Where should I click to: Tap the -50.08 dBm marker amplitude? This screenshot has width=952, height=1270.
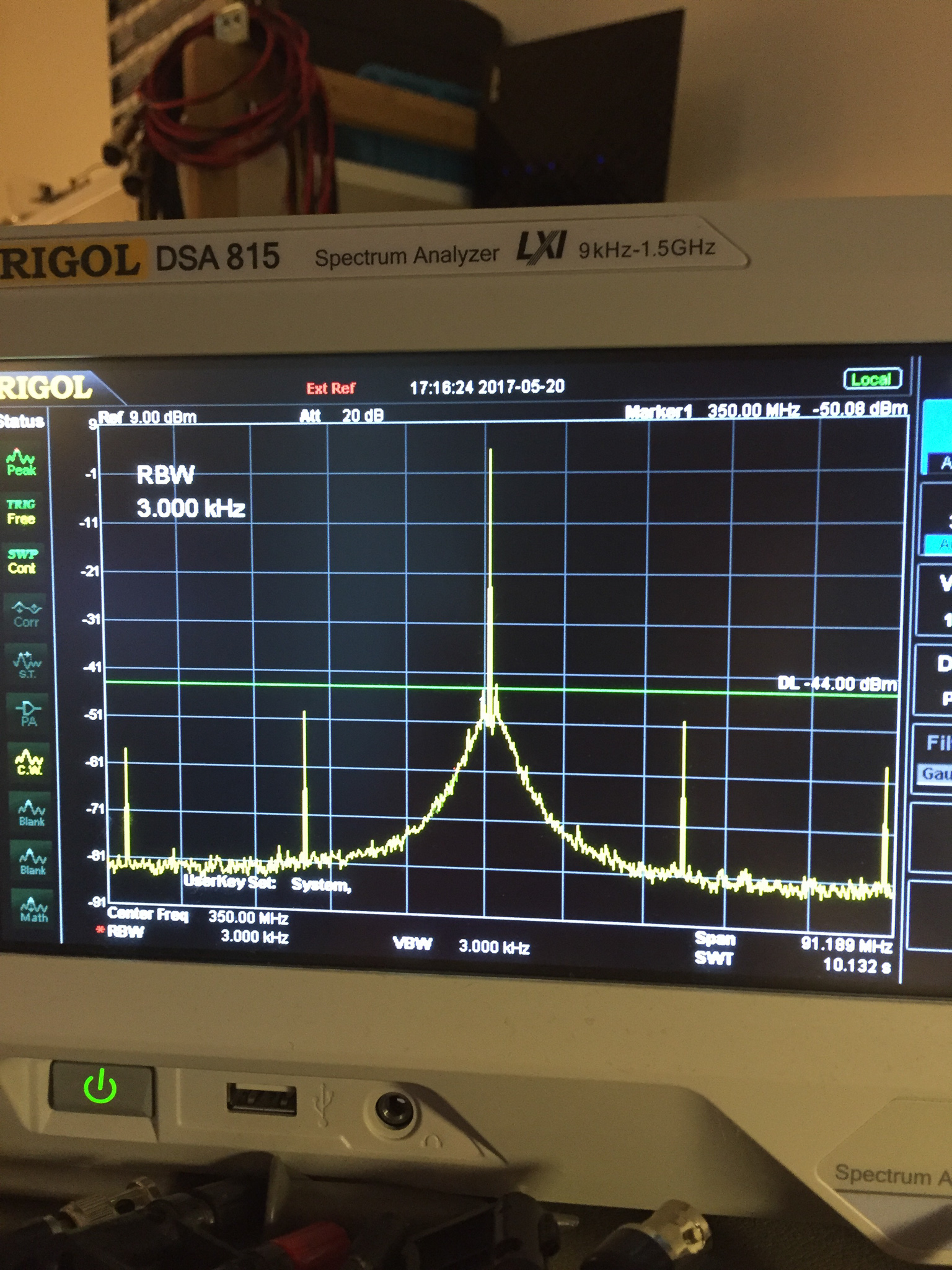click(x=860, y=409)
